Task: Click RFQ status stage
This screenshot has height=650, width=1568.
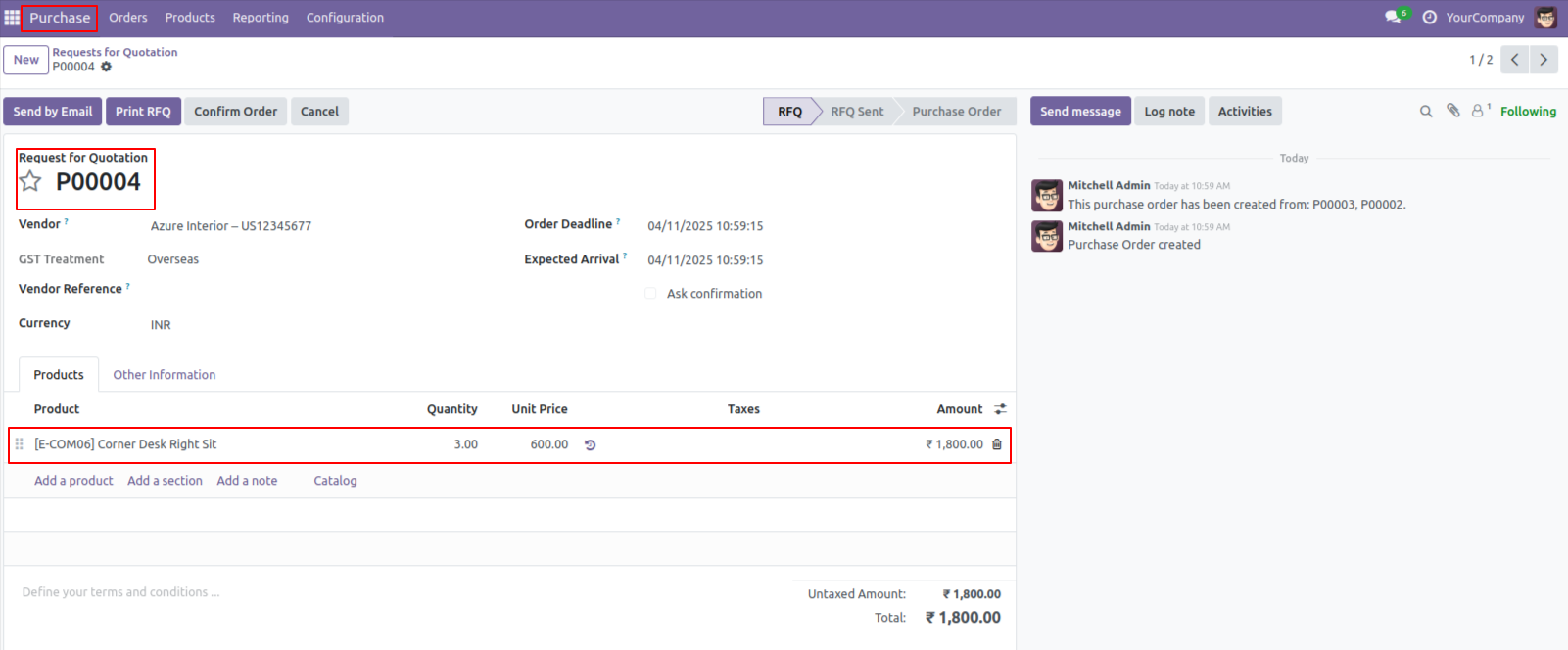Action: (x=789, y=112)
